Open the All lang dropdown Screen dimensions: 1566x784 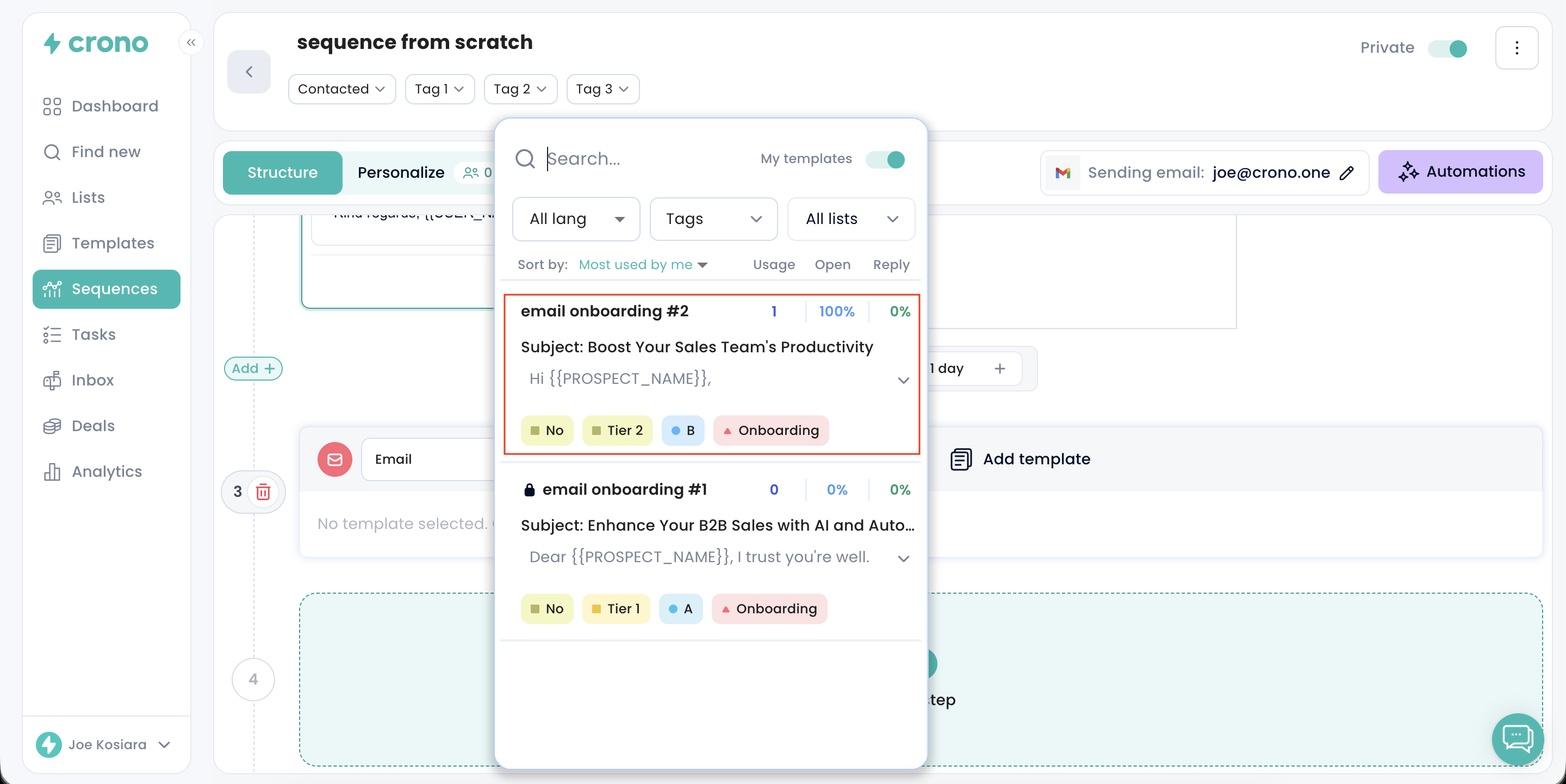(x=575, y=219)
